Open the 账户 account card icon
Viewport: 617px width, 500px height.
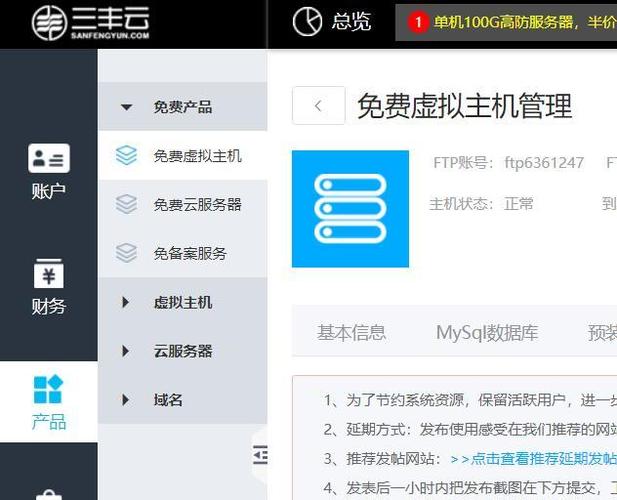(49, 158)
